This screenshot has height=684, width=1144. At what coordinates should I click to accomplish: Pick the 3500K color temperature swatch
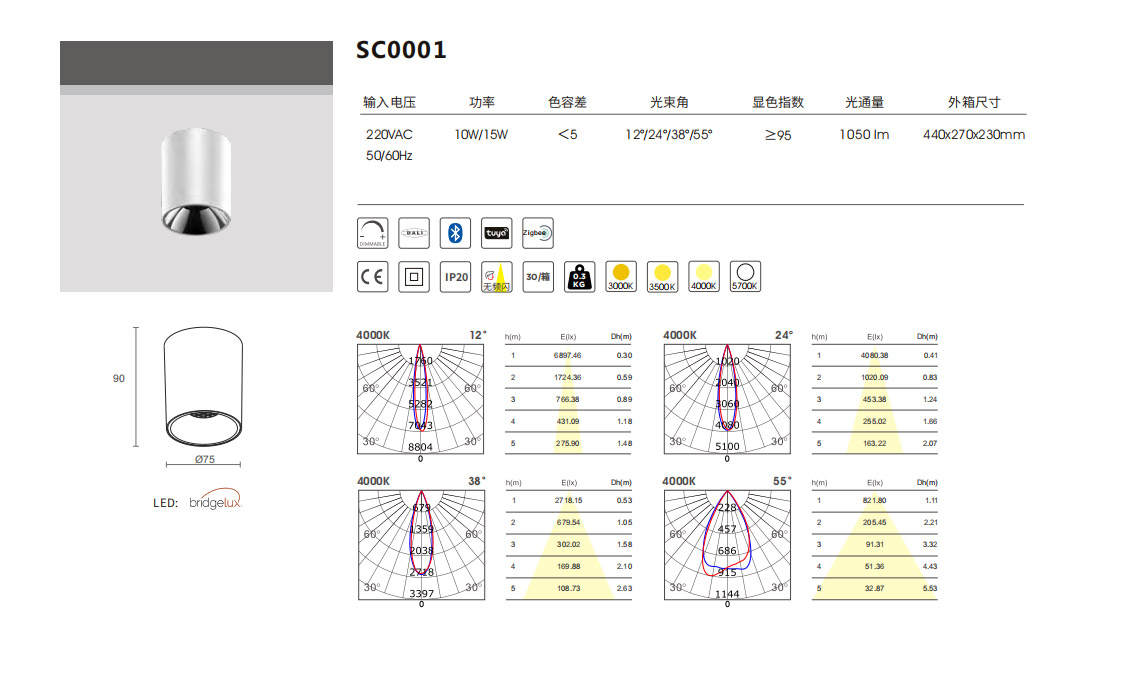662,277
